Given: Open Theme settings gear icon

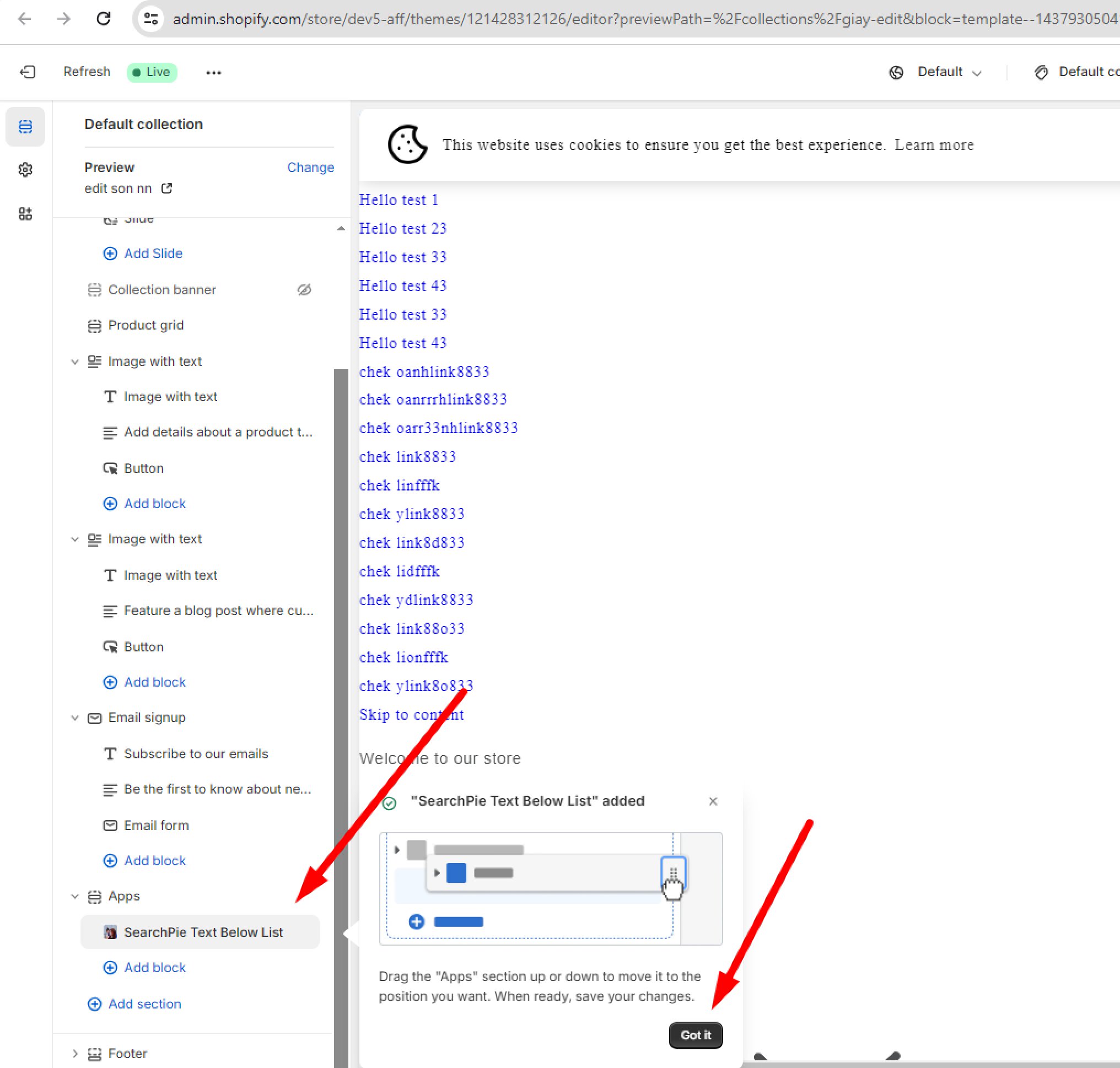Looking at the screenshot, I should [25, 170].
